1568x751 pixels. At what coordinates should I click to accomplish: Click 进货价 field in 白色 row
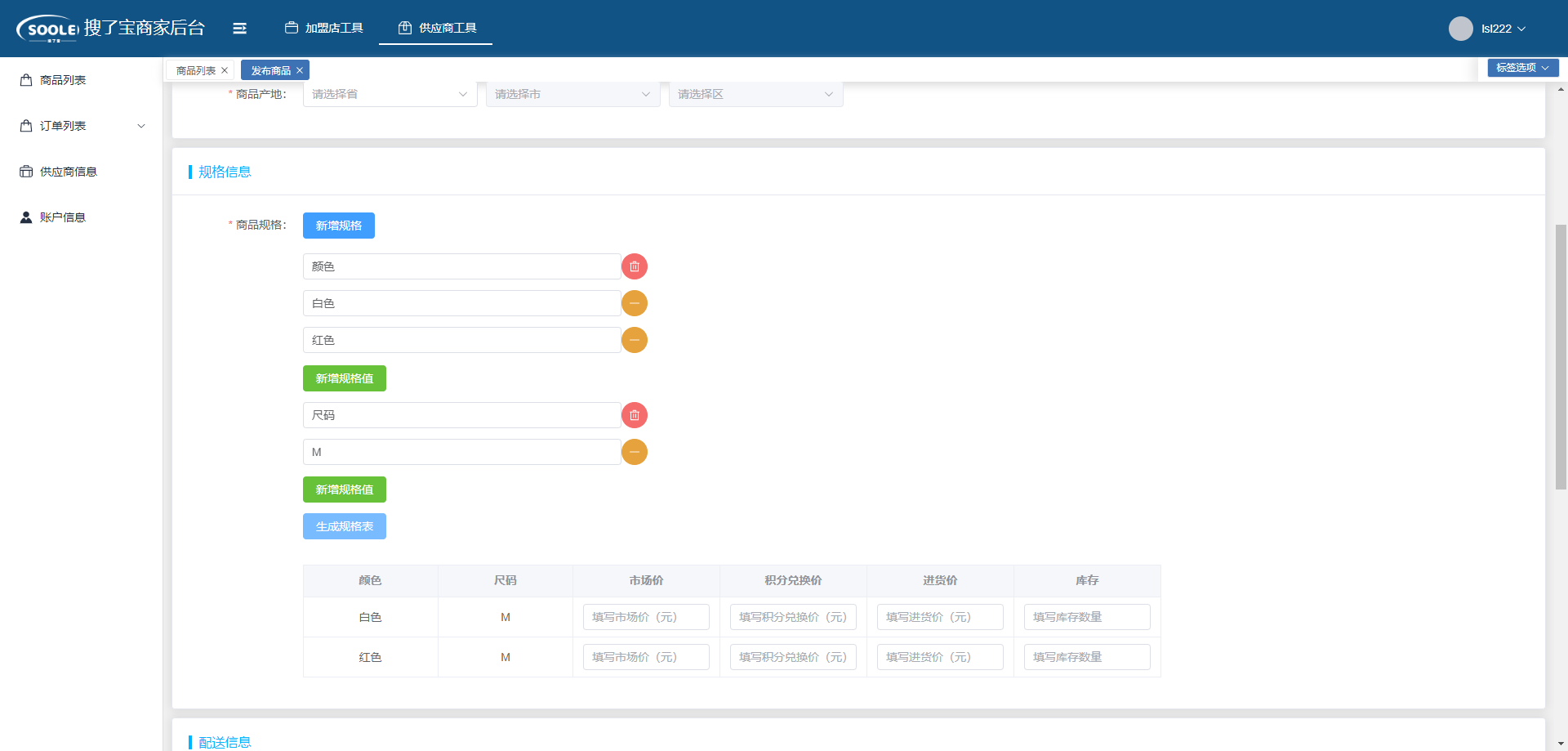click(x=940, y=617)
